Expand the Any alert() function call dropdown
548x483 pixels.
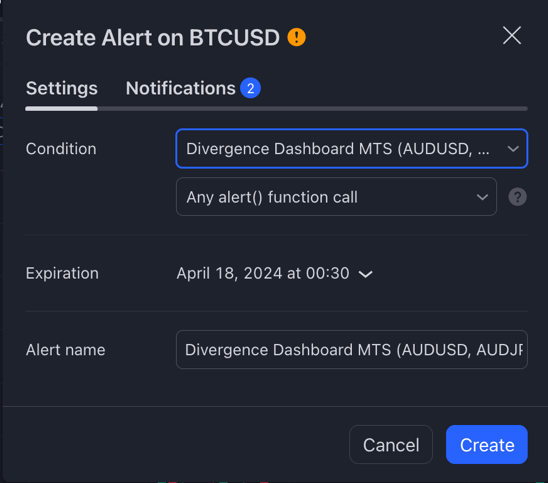tap(336, 197)
